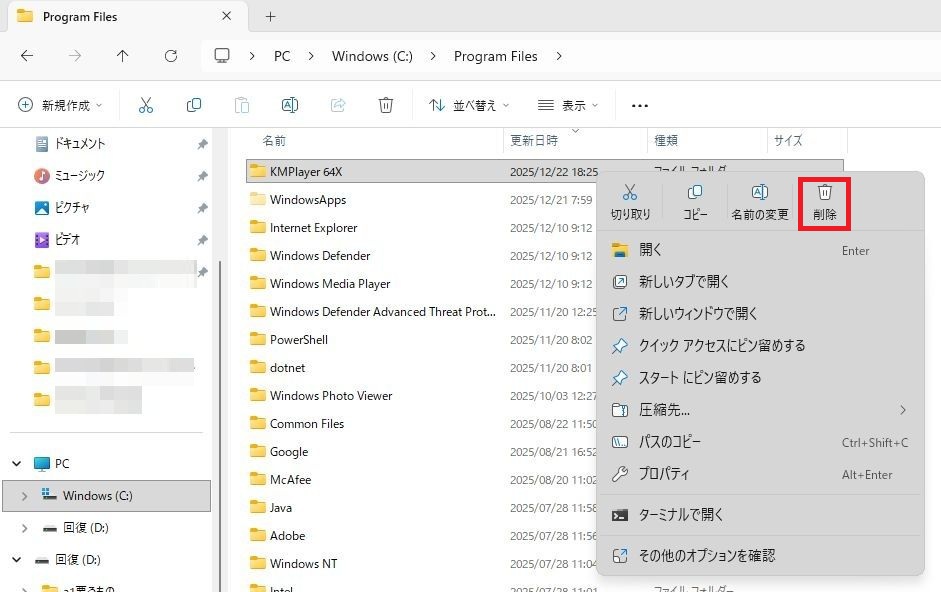Click the Cut (切り取り) icon in context menu
Screen dimensions: 941x592
[x=630, y=202]
